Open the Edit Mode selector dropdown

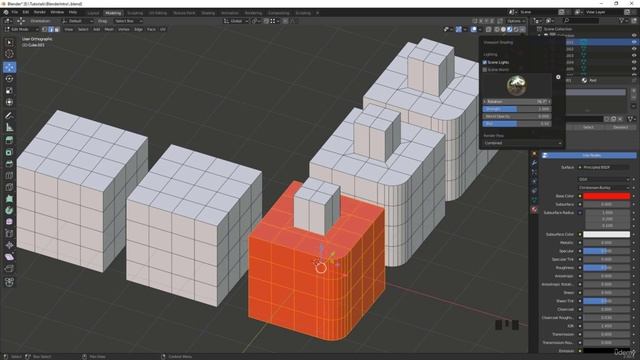pos(21,29)
